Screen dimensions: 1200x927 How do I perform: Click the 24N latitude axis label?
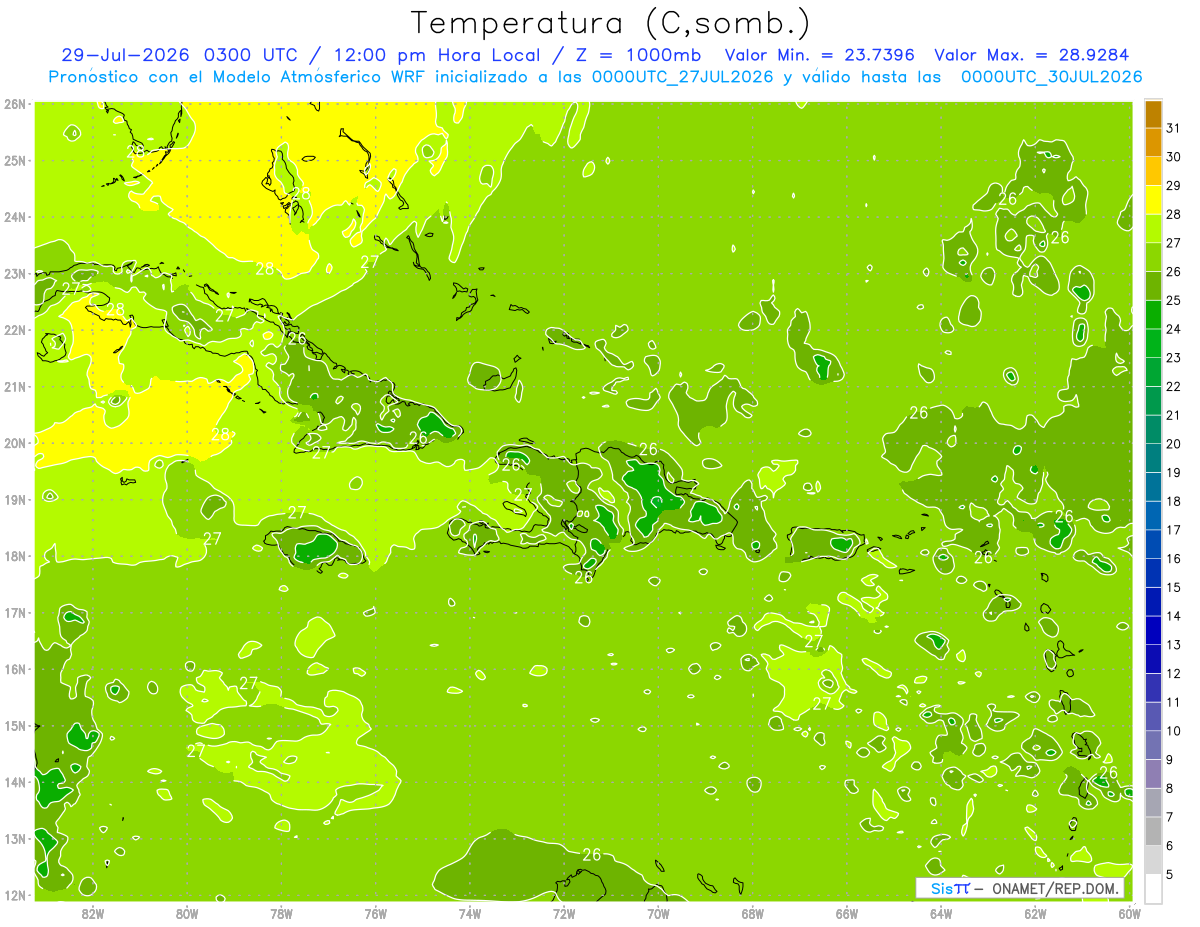pyautogui.click(x=14, y=217)
